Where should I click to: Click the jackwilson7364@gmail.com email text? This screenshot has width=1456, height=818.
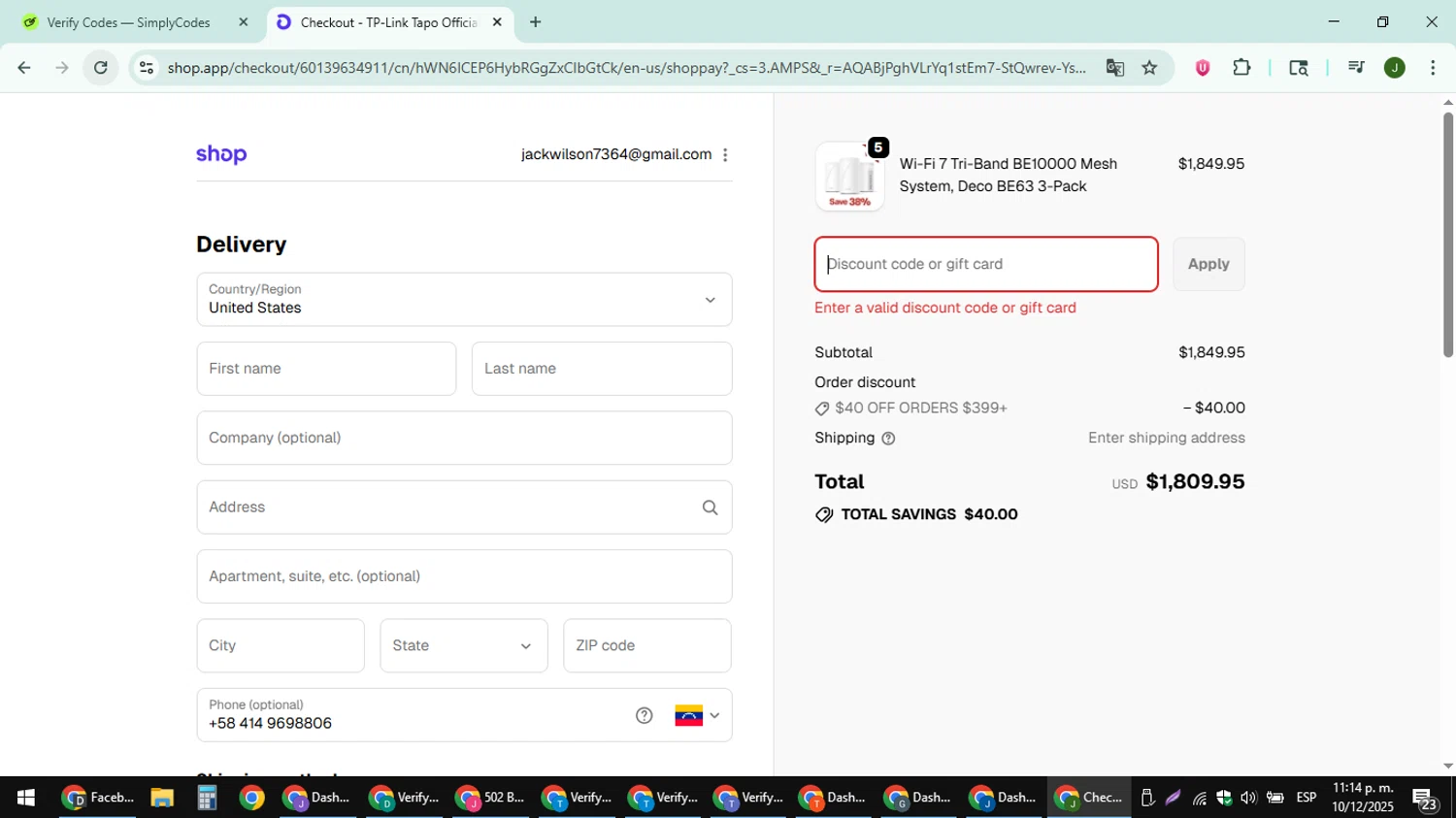(616, 155)
